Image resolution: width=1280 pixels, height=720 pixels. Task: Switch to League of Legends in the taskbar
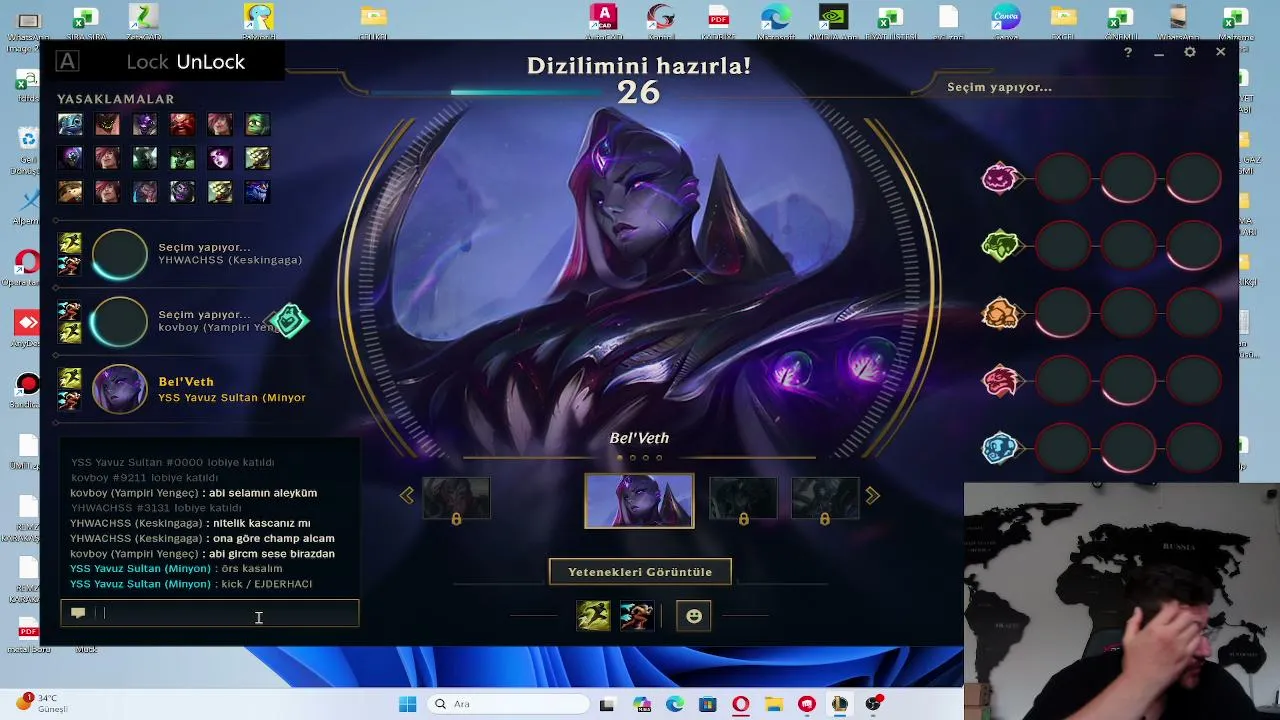[x=839, y=704]
